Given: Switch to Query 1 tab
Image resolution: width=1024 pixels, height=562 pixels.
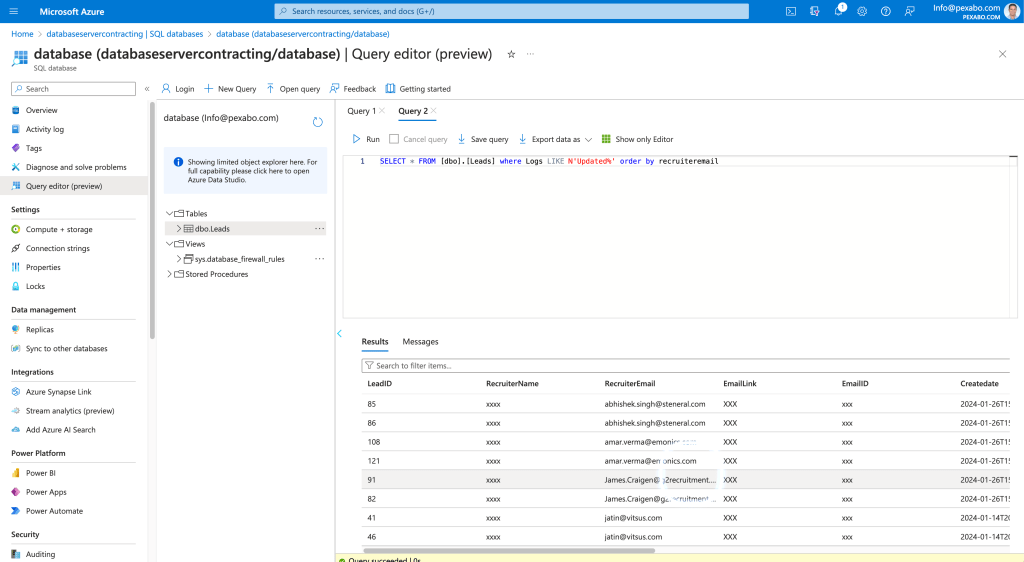Looking at the screenshot, I should pyautogui.click(x=361, y=111).
